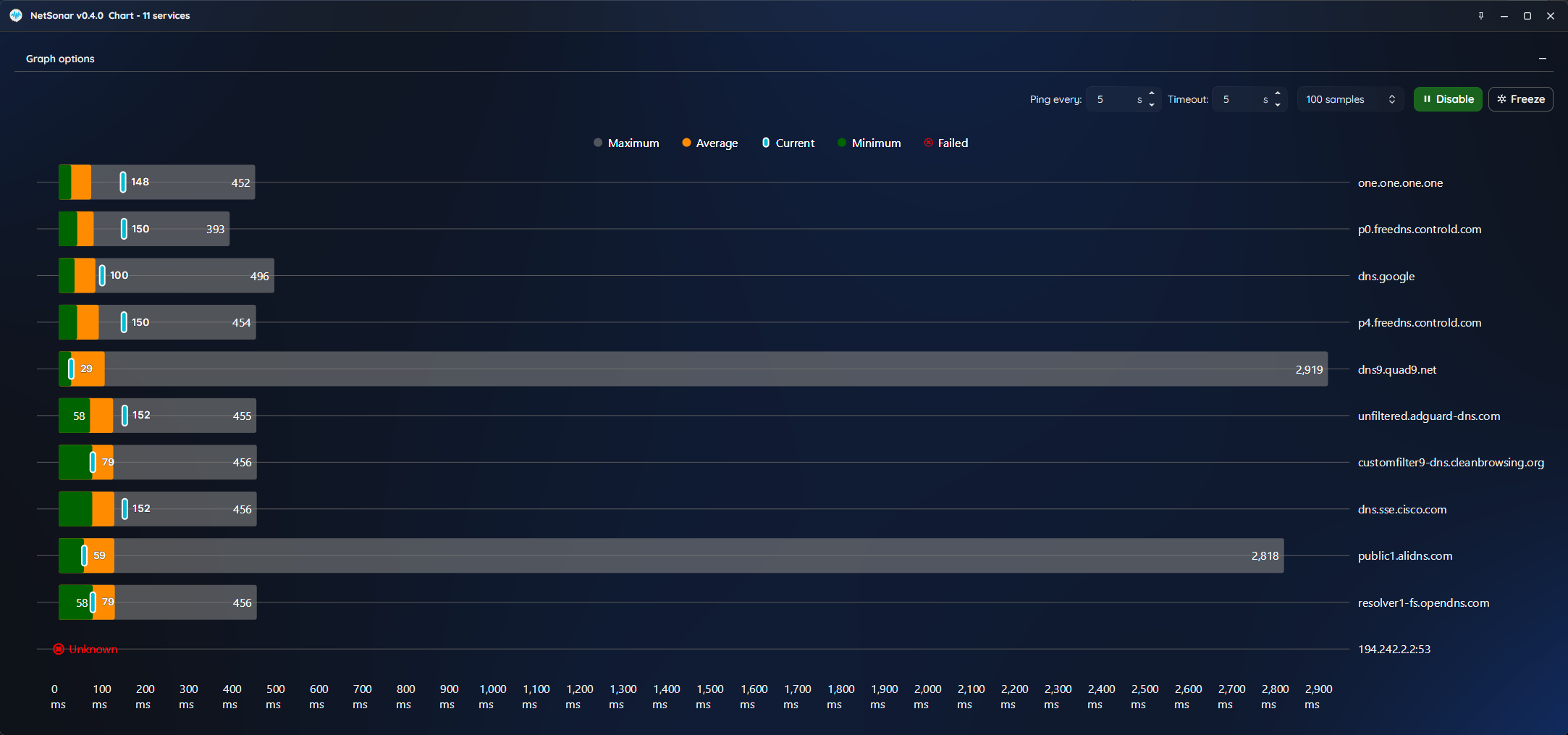Click the orange Average legend dot
The image size is (1568, 735).
pos(686,143)
